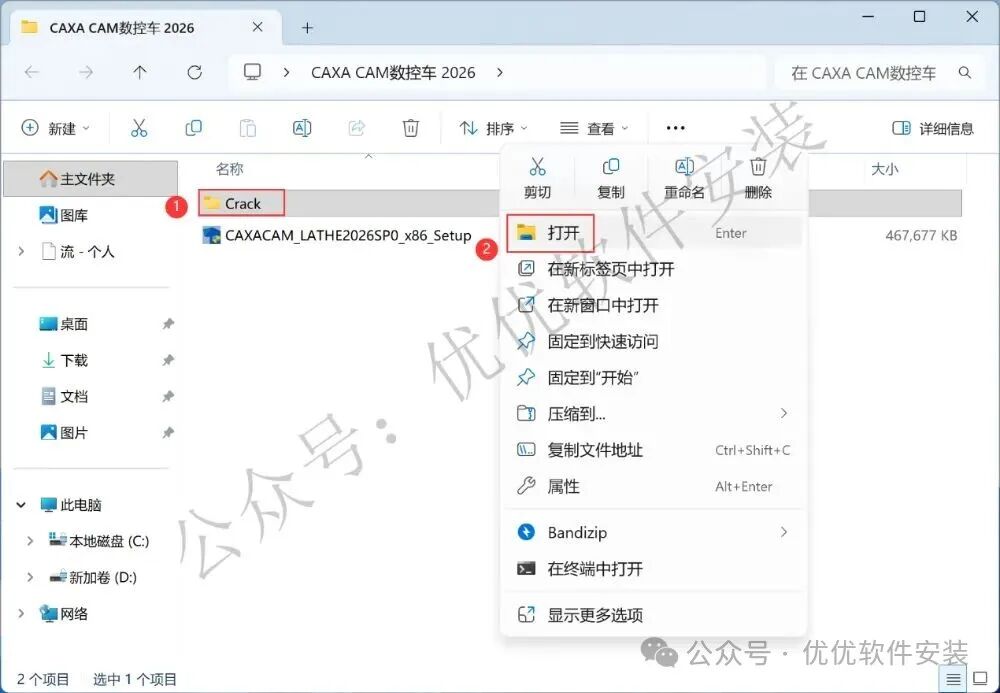The width and height of the screenshot is (1000, 693).
Task: Click chevron after CAXA CAM数控车 2026 path
Action: click(x=500, y=73)
